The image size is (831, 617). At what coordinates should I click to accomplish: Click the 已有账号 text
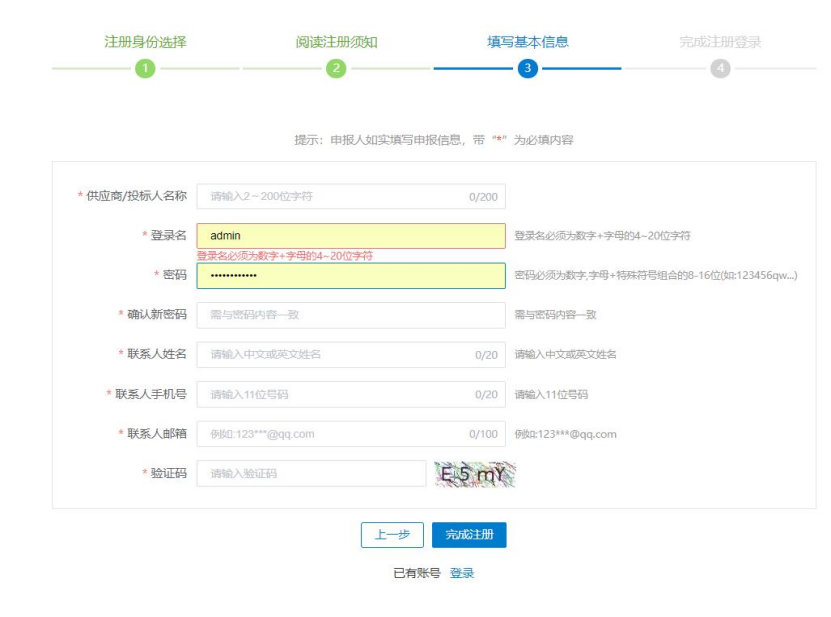[417, 573]
